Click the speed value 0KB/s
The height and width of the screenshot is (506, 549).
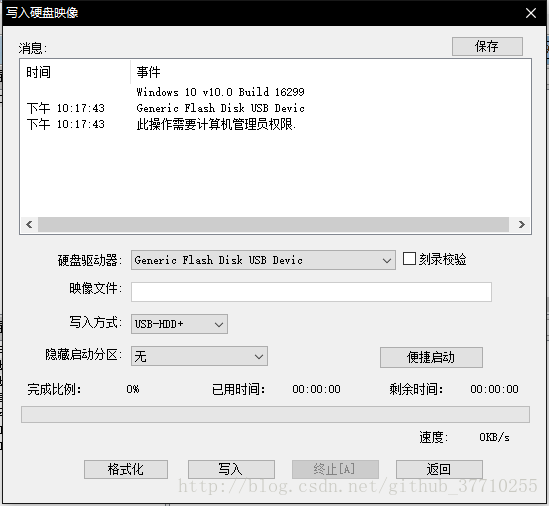click(494, 437)
